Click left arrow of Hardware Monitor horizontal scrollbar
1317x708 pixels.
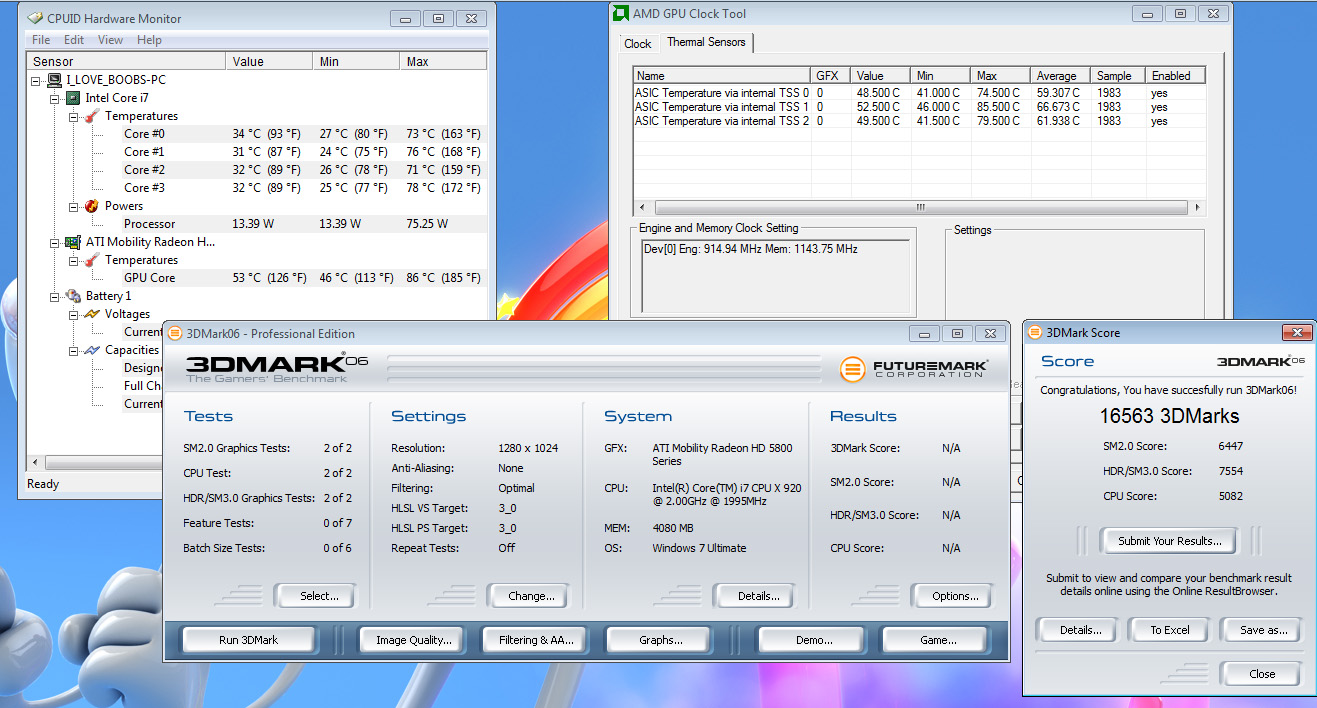(37, 463)
